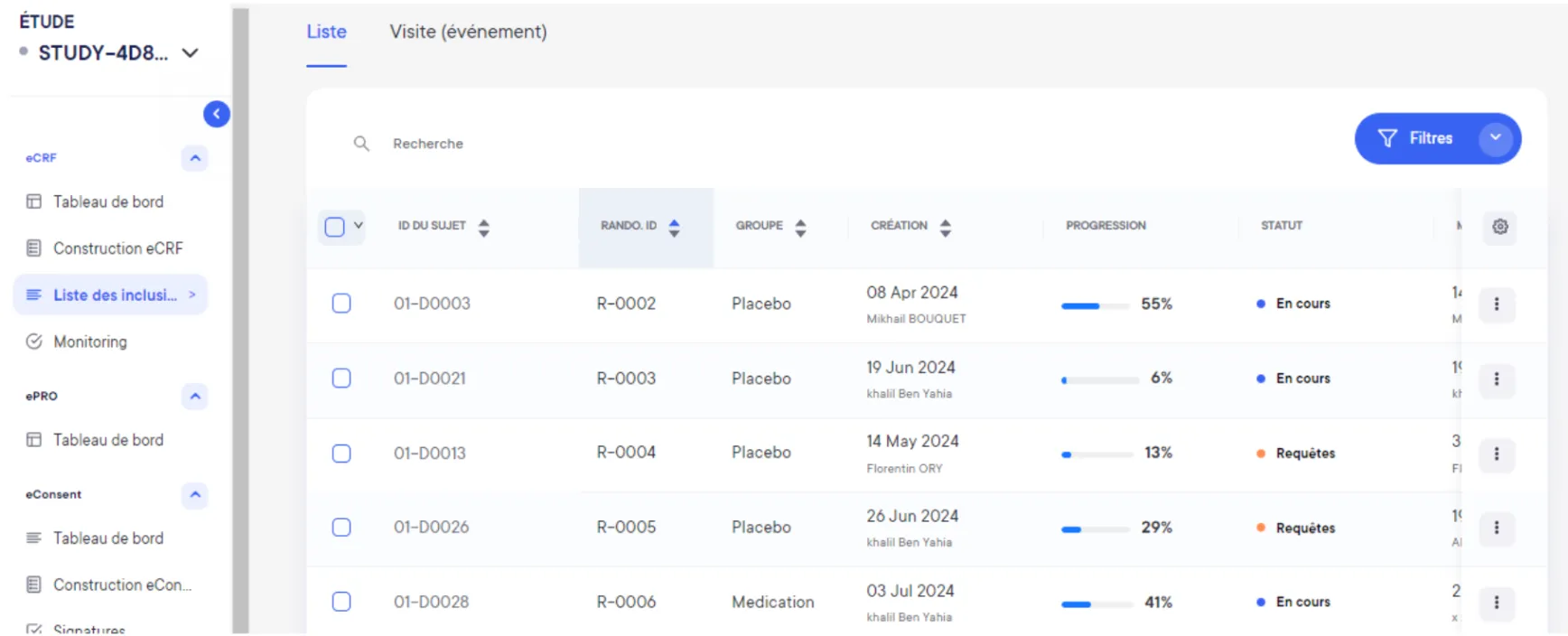Sort by ID du sujet arrows

point(484,229)
